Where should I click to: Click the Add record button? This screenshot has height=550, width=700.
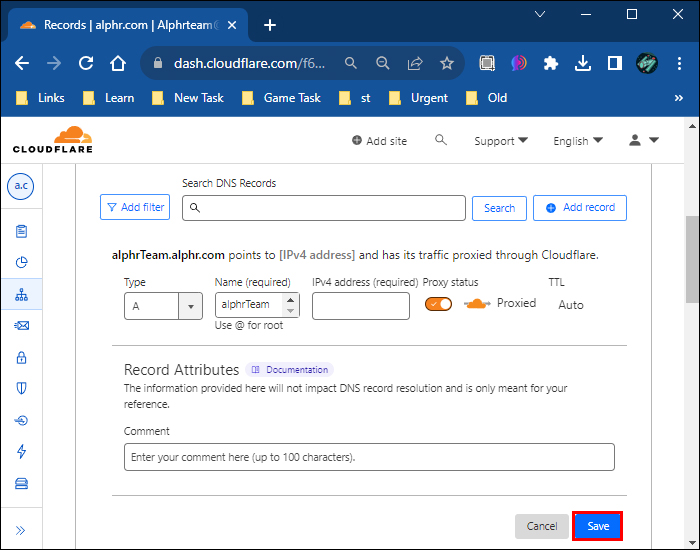point(579,208)
